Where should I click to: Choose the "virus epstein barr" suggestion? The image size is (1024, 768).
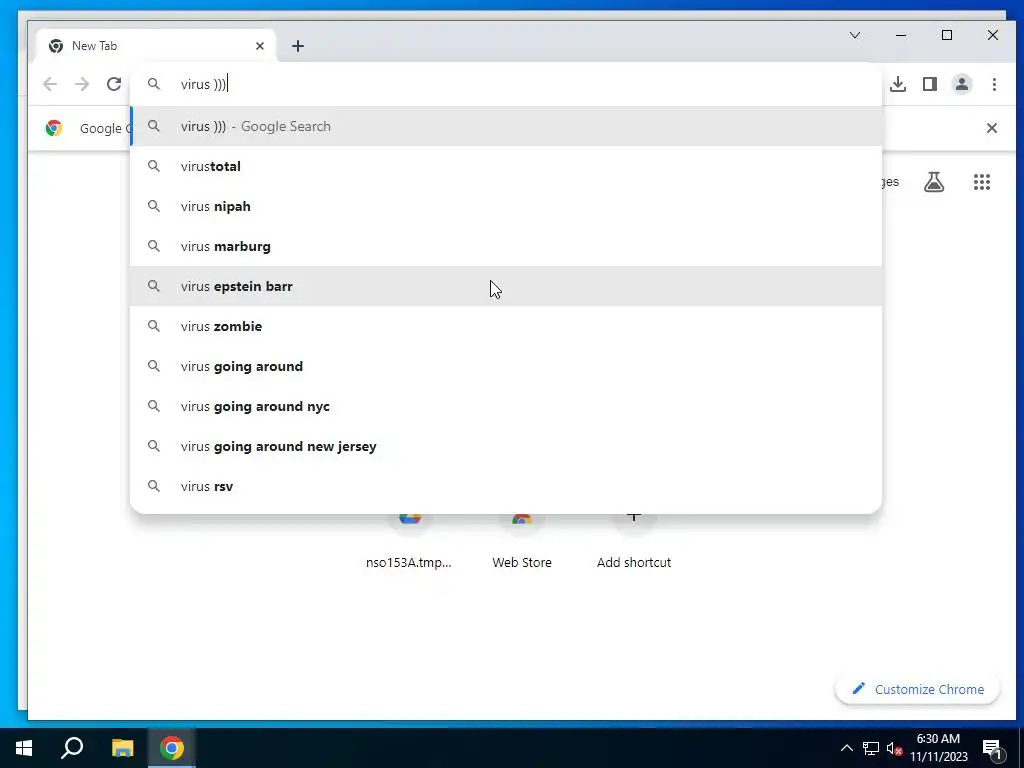point(505,286)
